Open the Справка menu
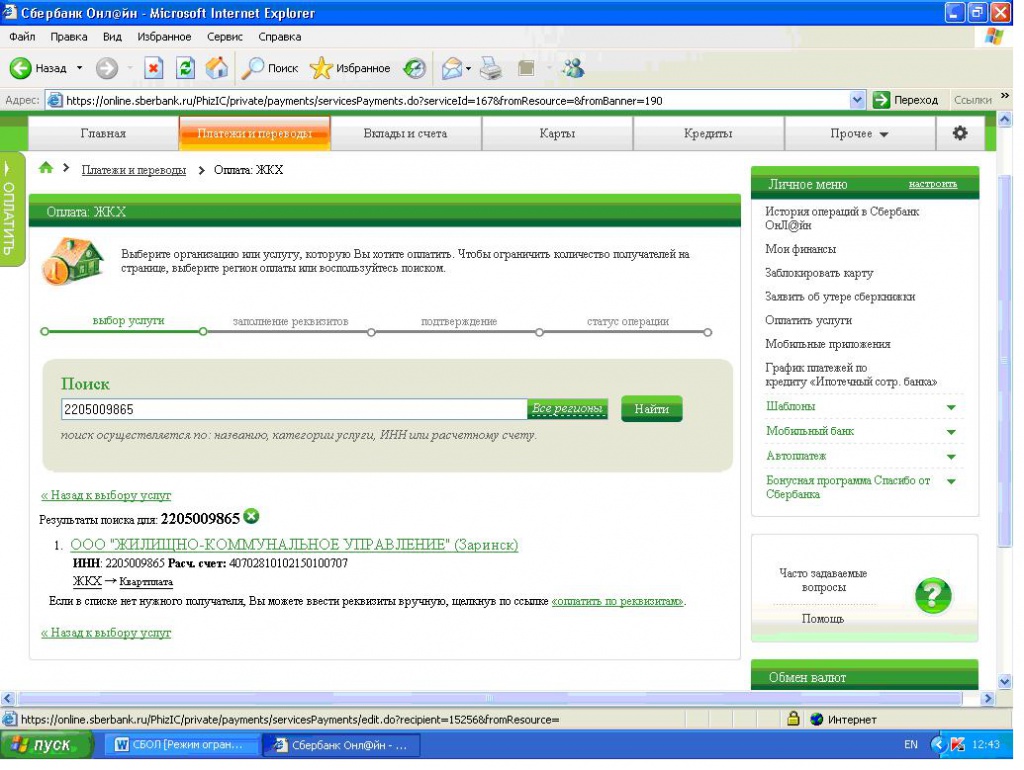 click(280, 37)
